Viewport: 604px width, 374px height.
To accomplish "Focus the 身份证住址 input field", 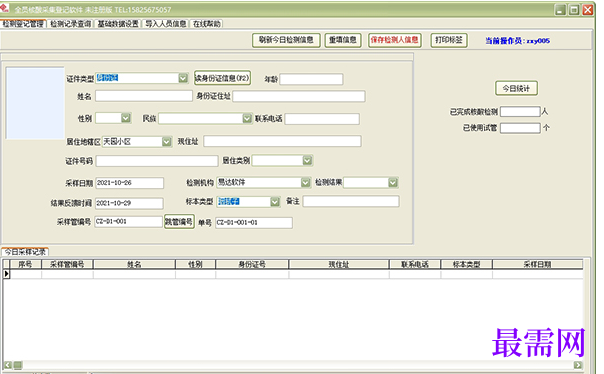I will 299,96.
